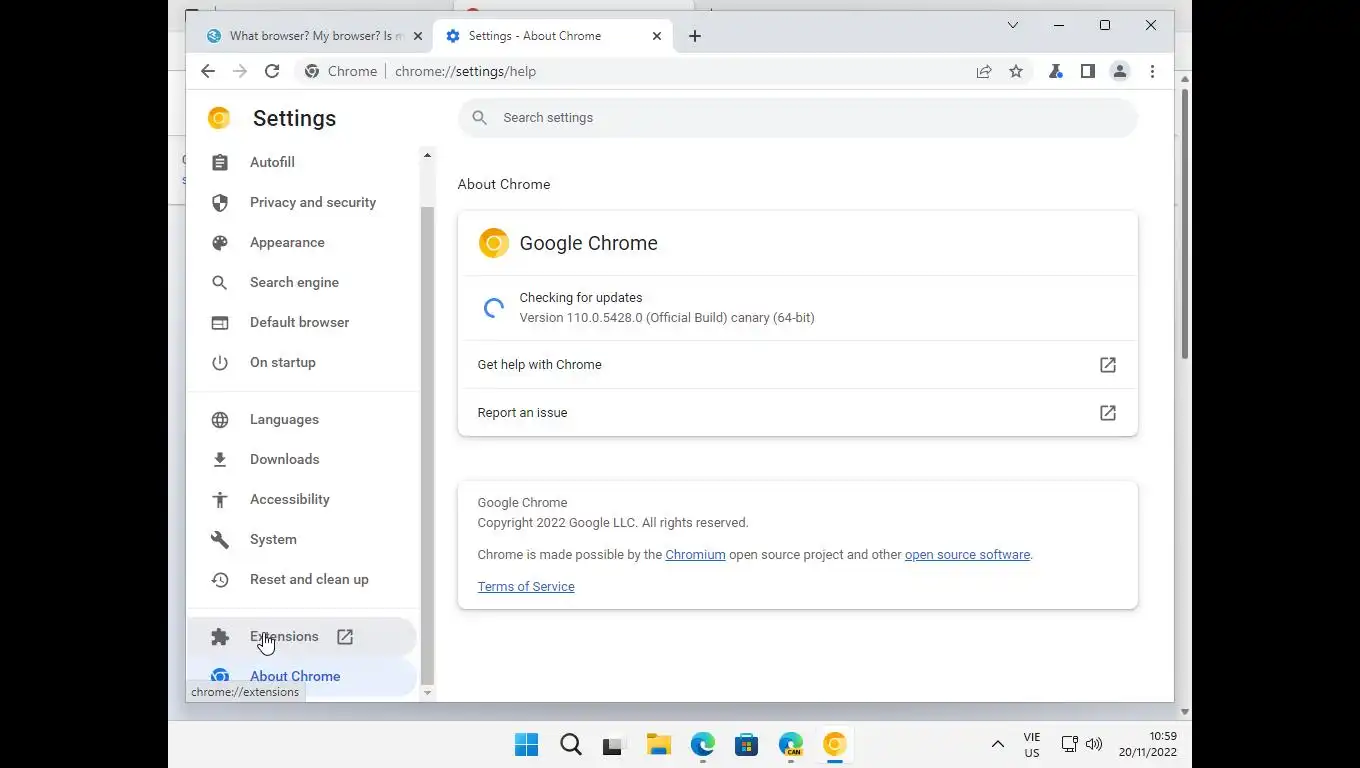Click the page vertical scrollbar thumb
The image size is (1360, 768).
pyautogui.click(x=1185, y=223)
